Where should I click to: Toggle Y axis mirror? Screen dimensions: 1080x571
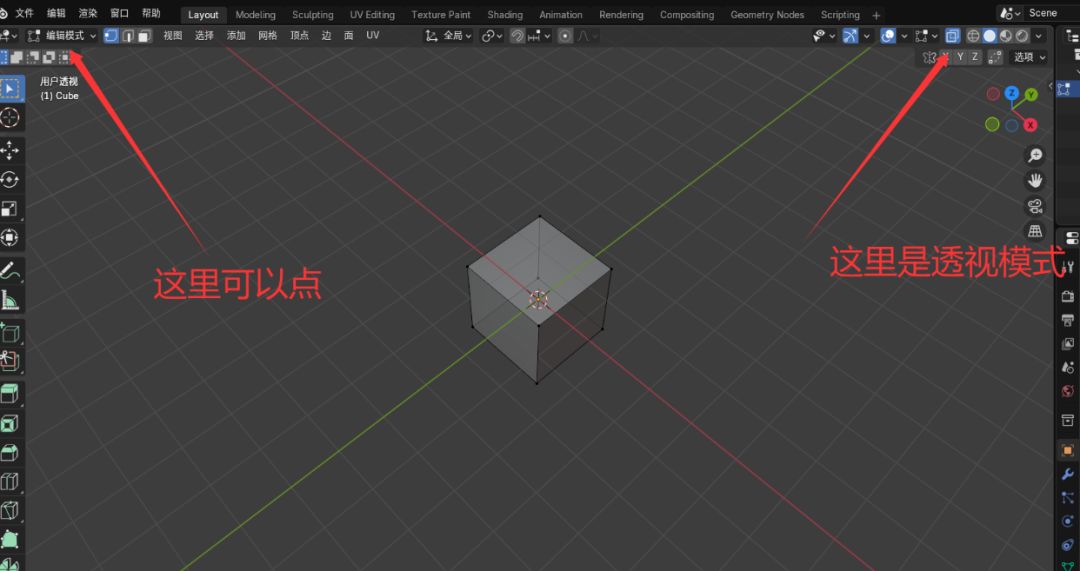tap(960, 57)
